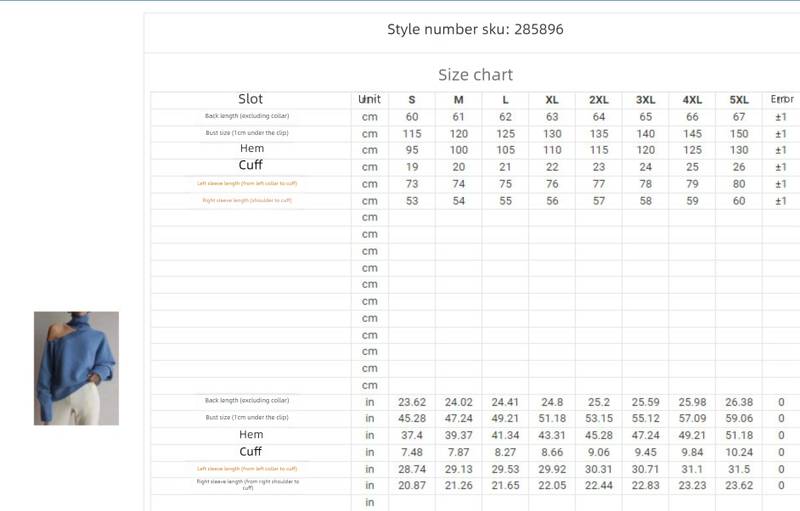Click the orange left sleeve length label in cm rows

click(x=247, y=184)
